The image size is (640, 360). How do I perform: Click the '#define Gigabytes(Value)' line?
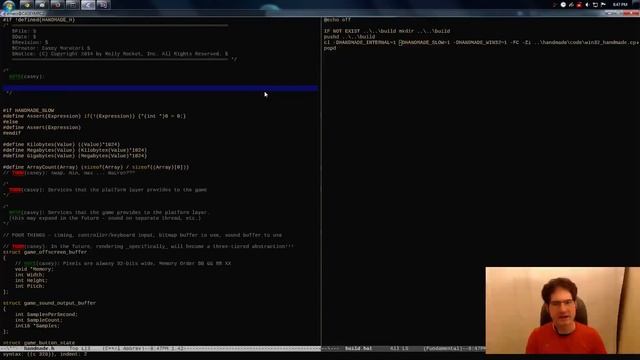pos(75,156)
